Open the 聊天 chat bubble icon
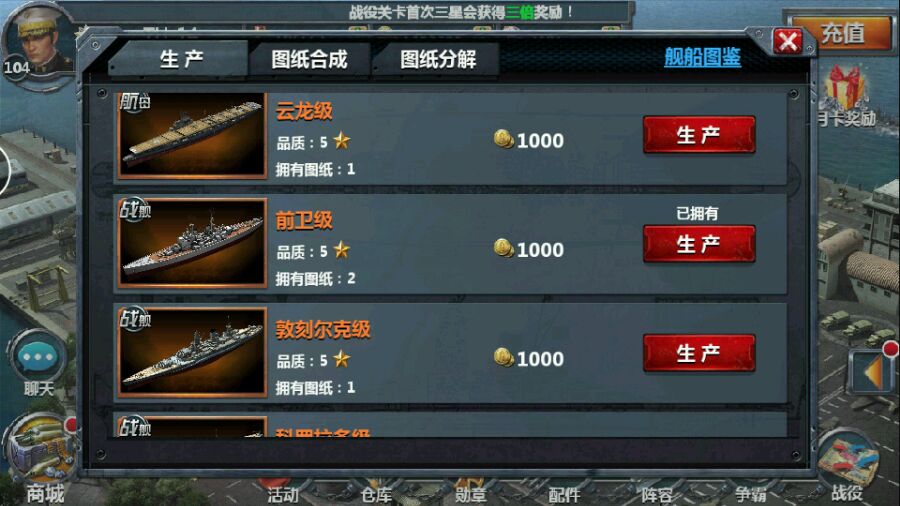 tap(38, 356)
